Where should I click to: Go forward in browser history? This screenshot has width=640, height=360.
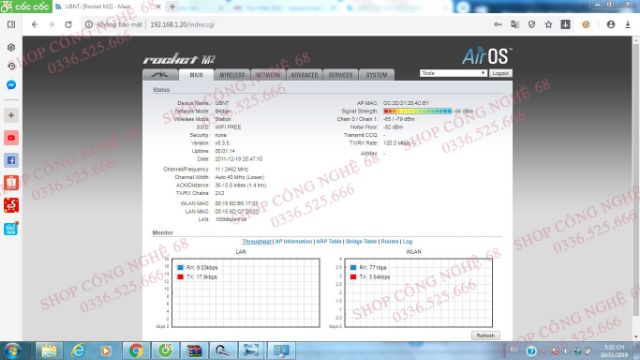pyautogui.click(x=51, y=24)
